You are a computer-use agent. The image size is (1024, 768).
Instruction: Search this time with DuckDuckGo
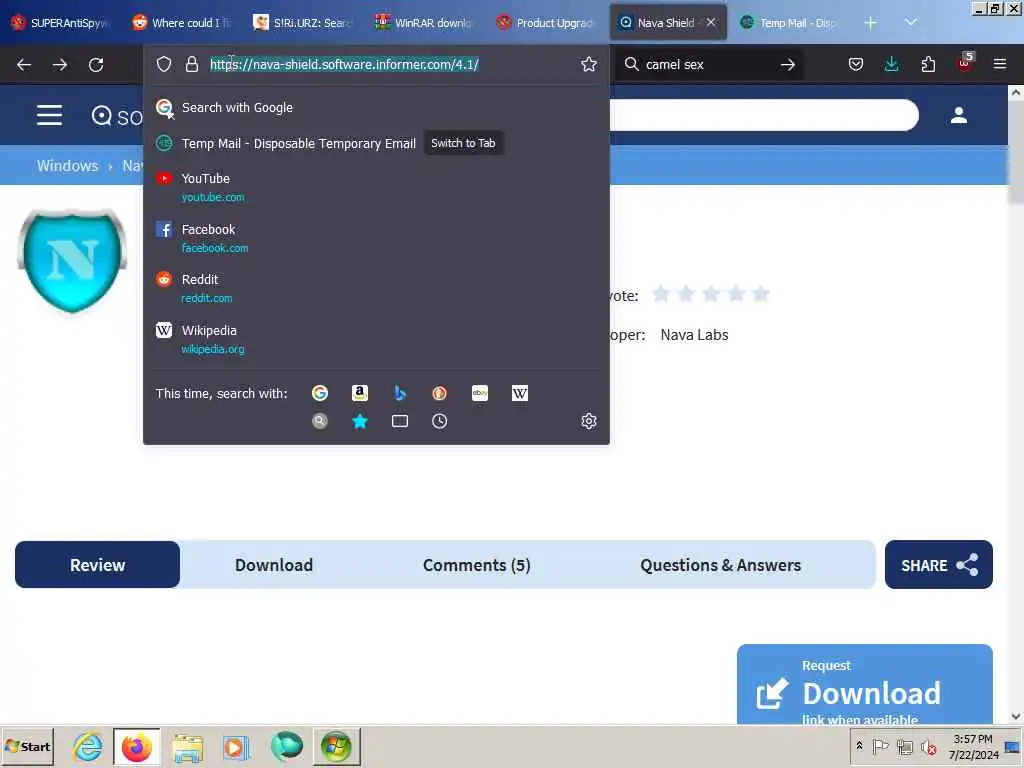pos(440,393)
